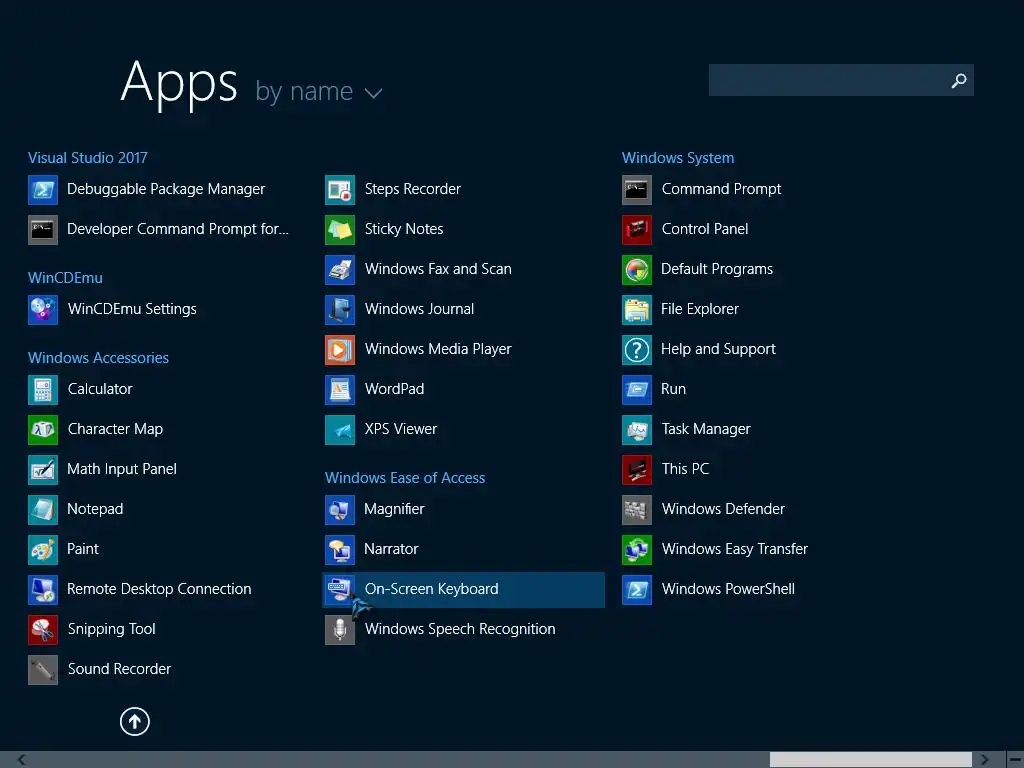Open the Default Programs icon
This screenshot has height=768, width=1024.
[637, 269]
